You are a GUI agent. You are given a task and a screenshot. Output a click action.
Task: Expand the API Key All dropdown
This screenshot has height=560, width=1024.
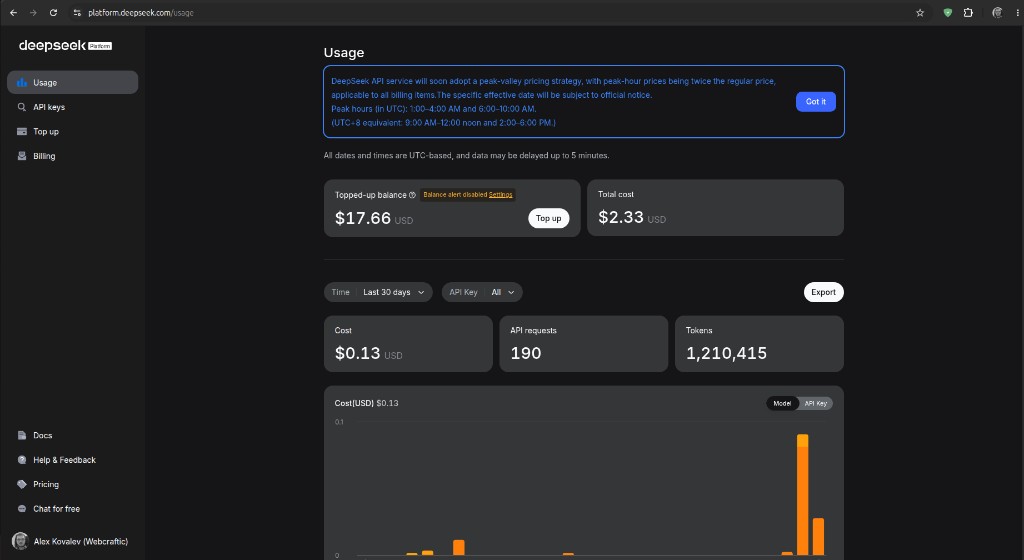point(482,292)
